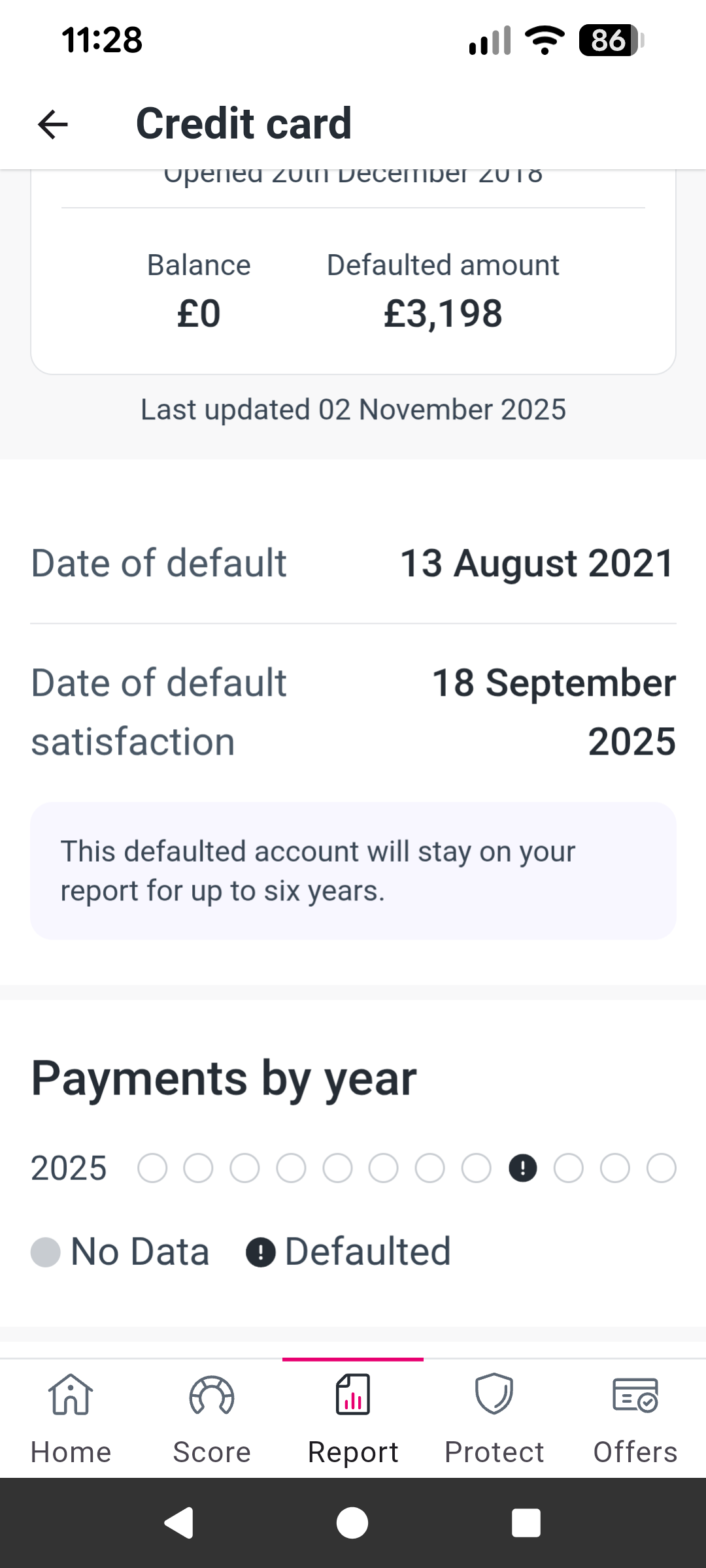The image size is (706, 1568).
Task: Tap the battery indicator in status bar
Action: (x=610, y=41)
